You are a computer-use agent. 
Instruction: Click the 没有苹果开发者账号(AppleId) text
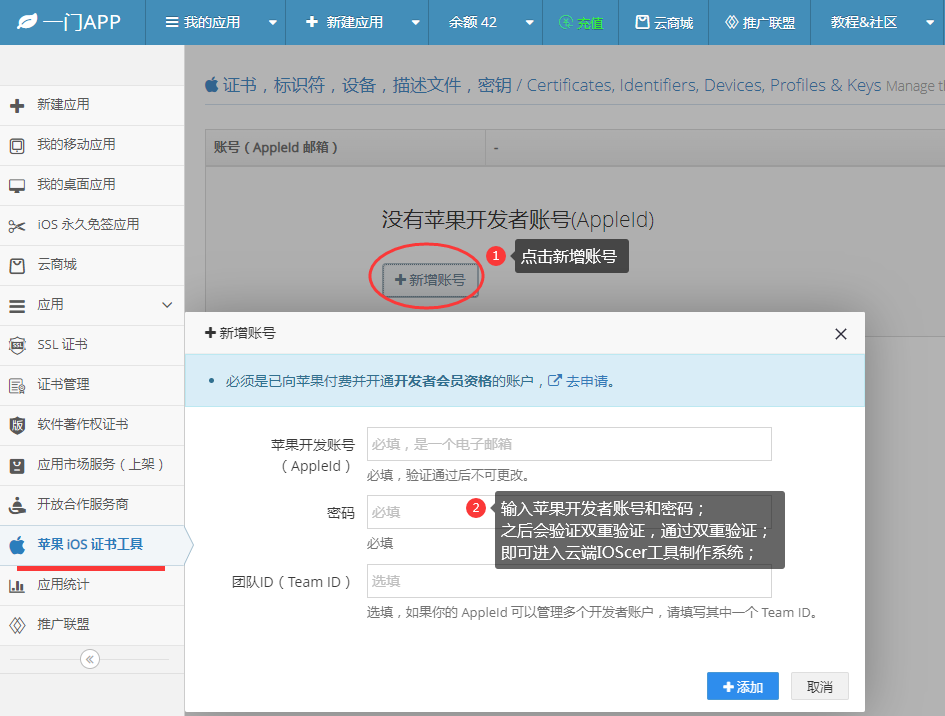[x=518, y=219]
